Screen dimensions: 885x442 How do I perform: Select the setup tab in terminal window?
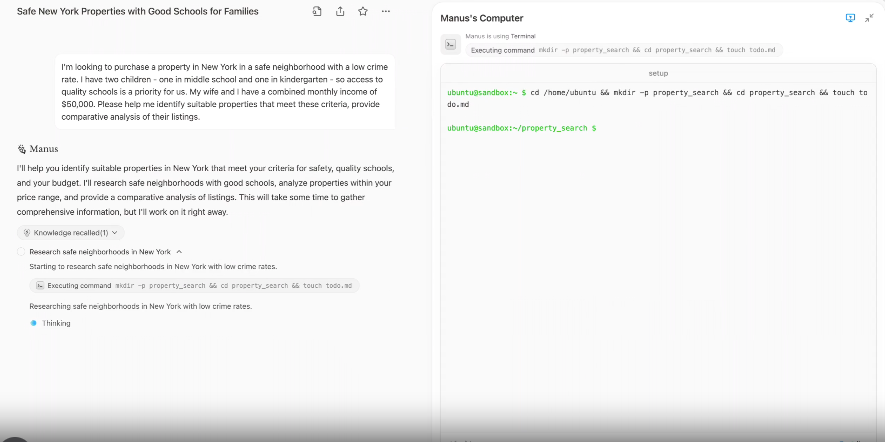658,74
